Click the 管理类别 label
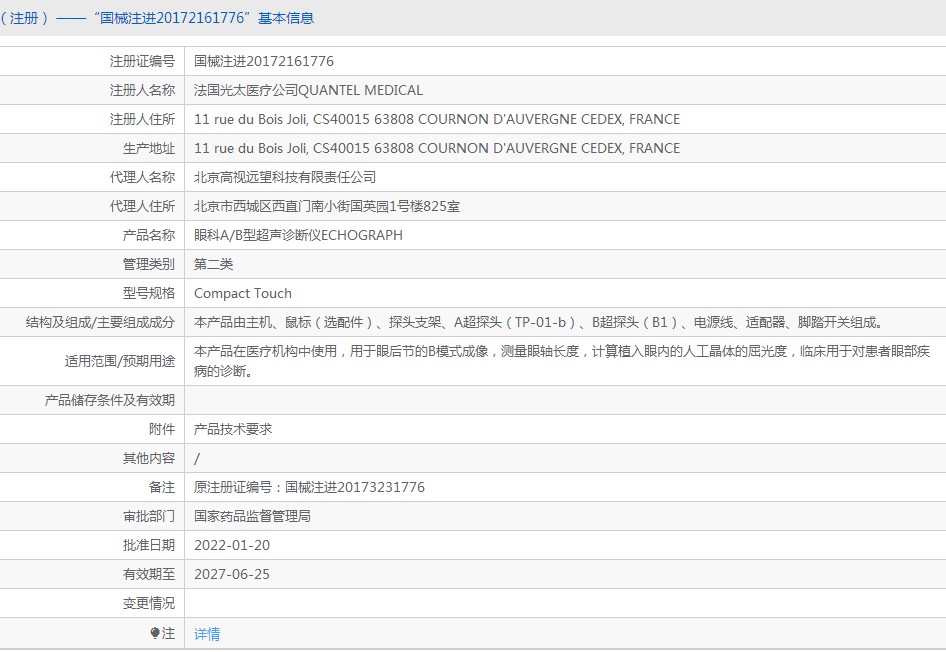This screenshot has width=946, height=652. click(149, 264)
